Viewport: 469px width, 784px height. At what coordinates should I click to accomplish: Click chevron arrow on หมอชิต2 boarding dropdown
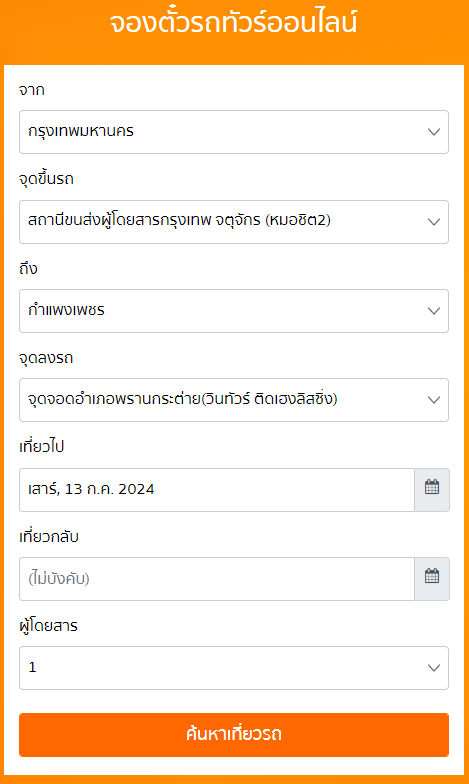[x=434, y=222]
